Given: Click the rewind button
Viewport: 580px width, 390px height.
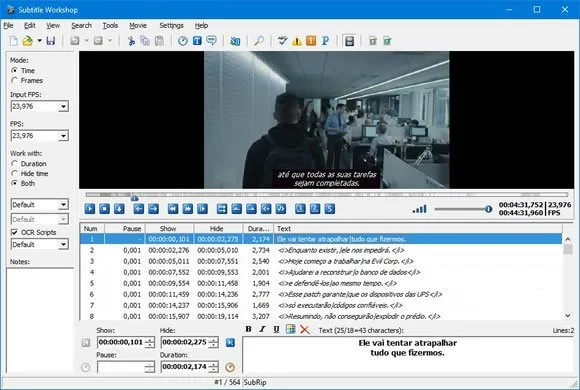Looking at the screenshot, I should pos(173,209).
